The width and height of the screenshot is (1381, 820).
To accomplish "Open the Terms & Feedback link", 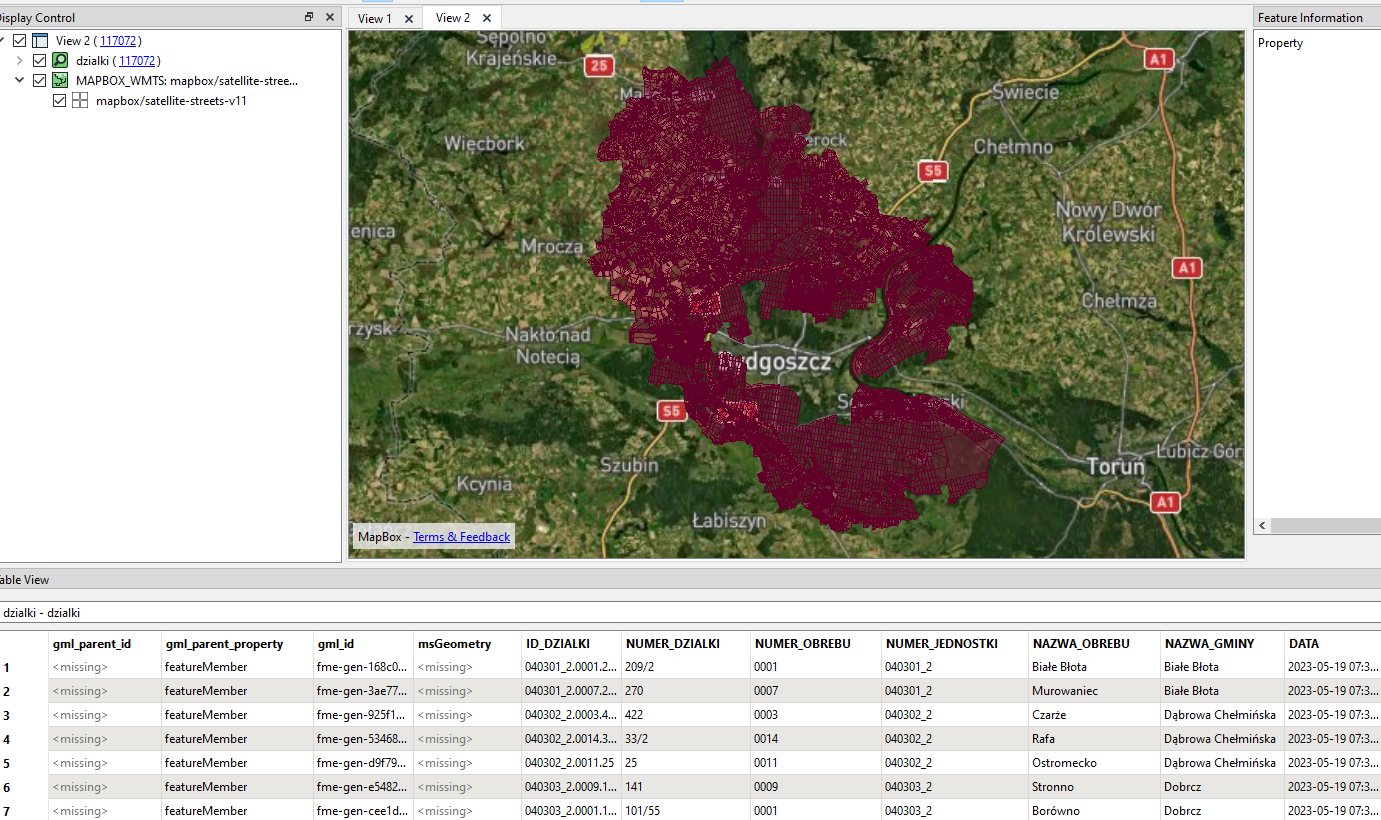I will (x=461, y=537).
